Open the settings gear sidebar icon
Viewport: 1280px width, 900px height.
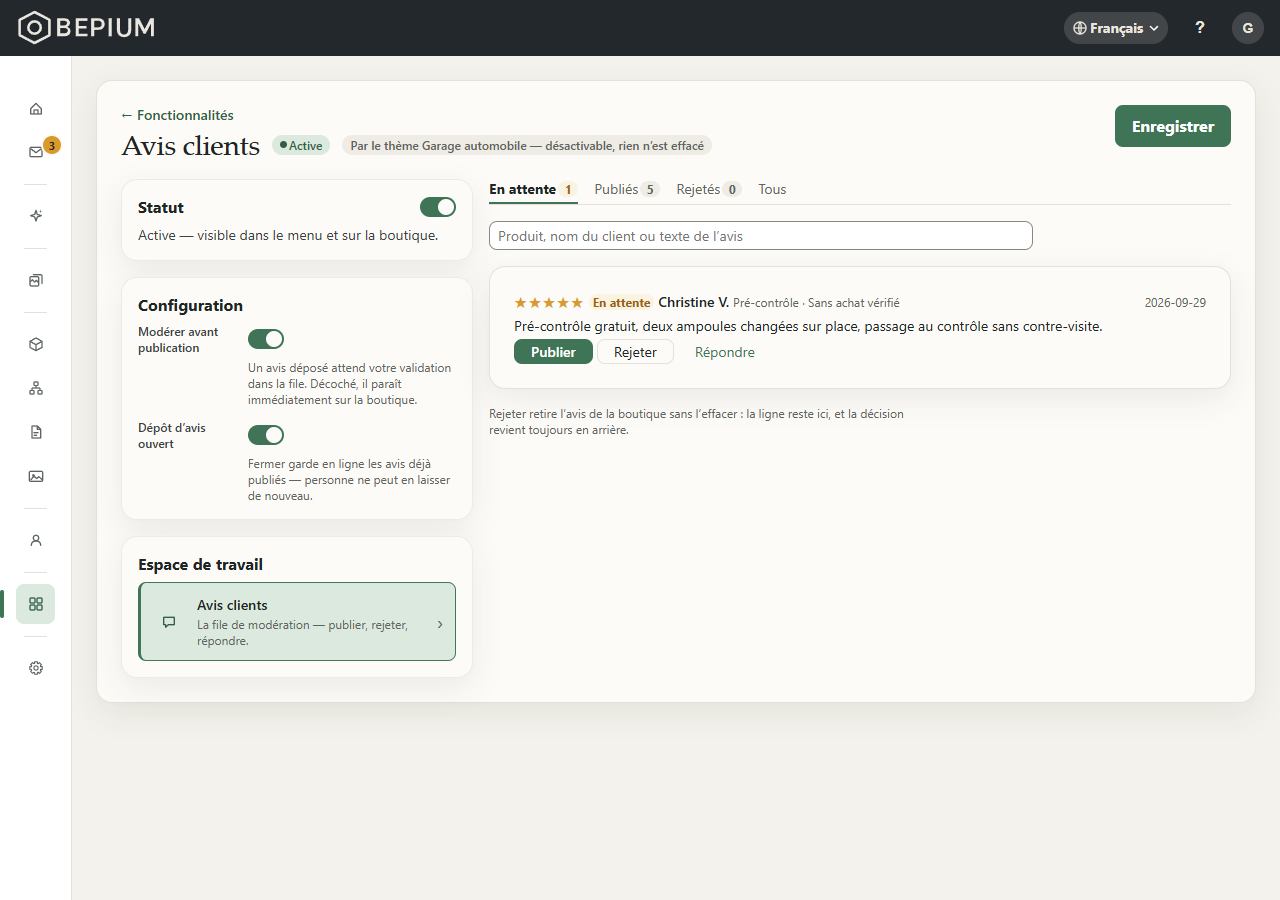pyautogui.click(x=36, y=668)
